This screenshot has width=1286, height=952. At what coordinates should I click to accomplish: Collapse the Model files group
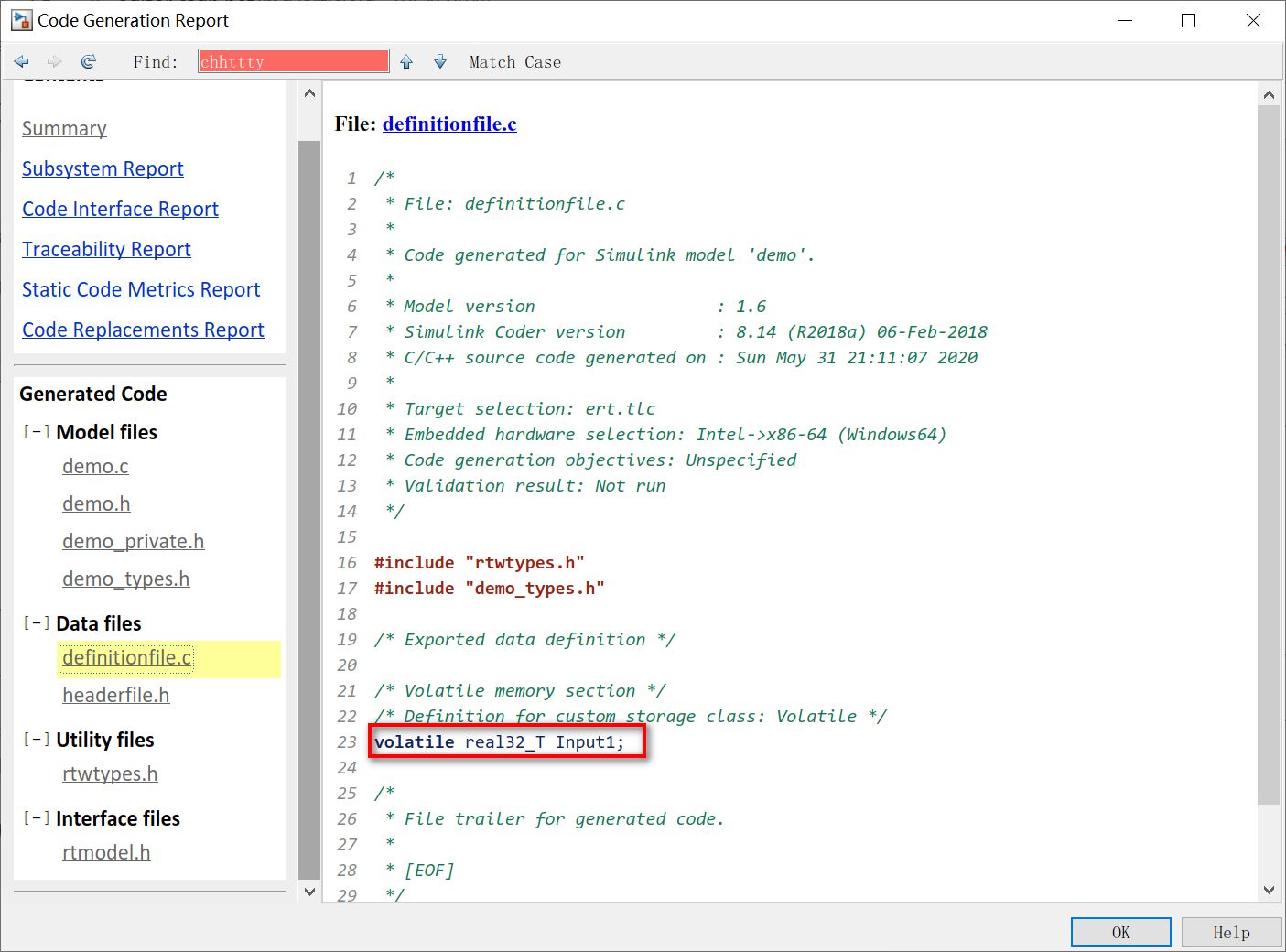pyautogui.click(x=37, y=431)
